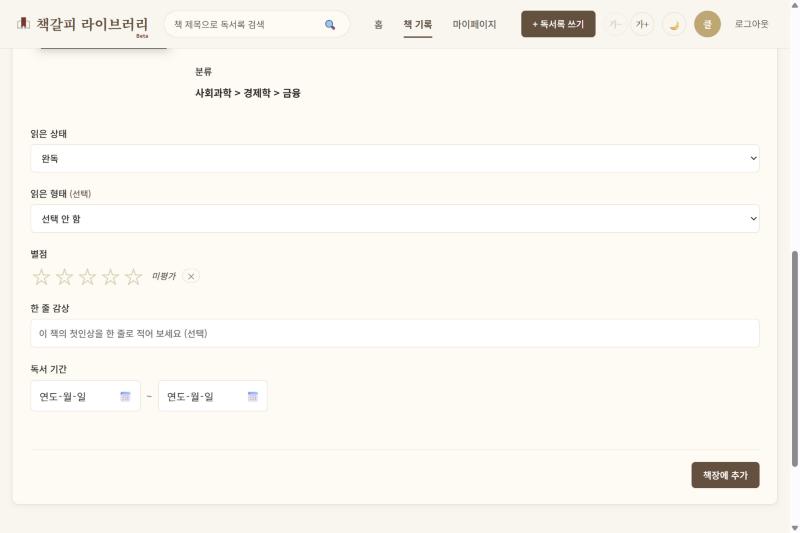The width and height of the screenshot is (800, 533).
Task: Open the 읽은 형태 dropdown
Action: pyautogui.click(x=395, y=219)
